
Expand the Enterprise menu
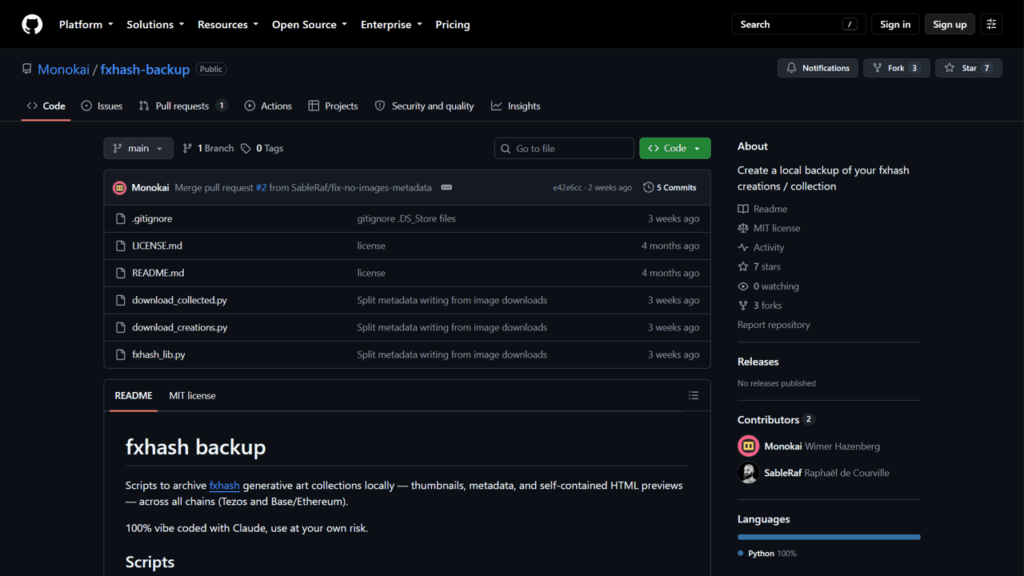391,24
